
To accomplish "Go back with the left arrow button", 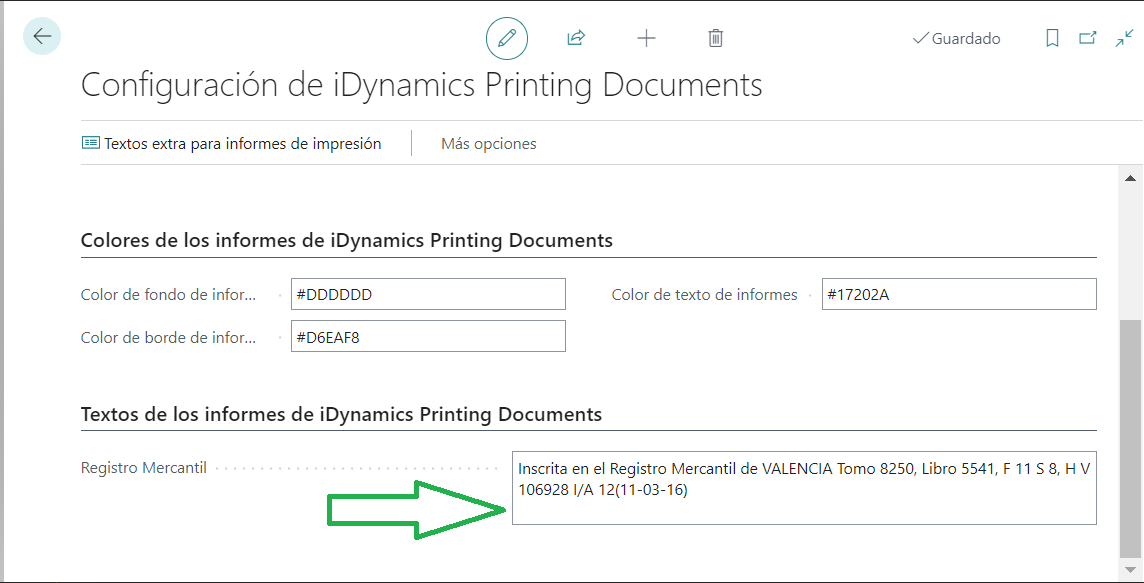I will [42, 36].
